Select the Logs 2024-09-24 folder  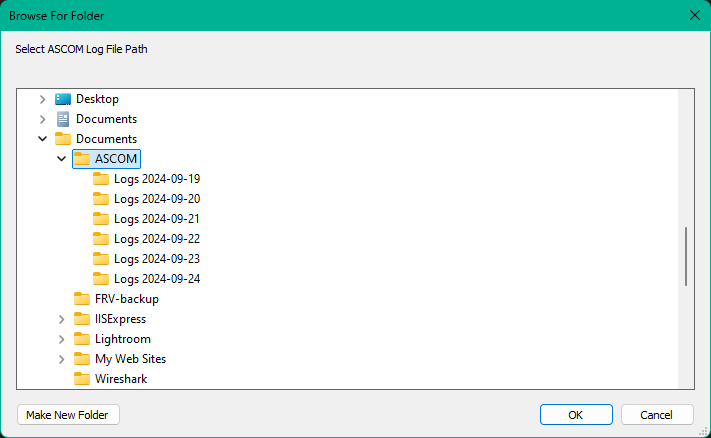click(157, 279)
